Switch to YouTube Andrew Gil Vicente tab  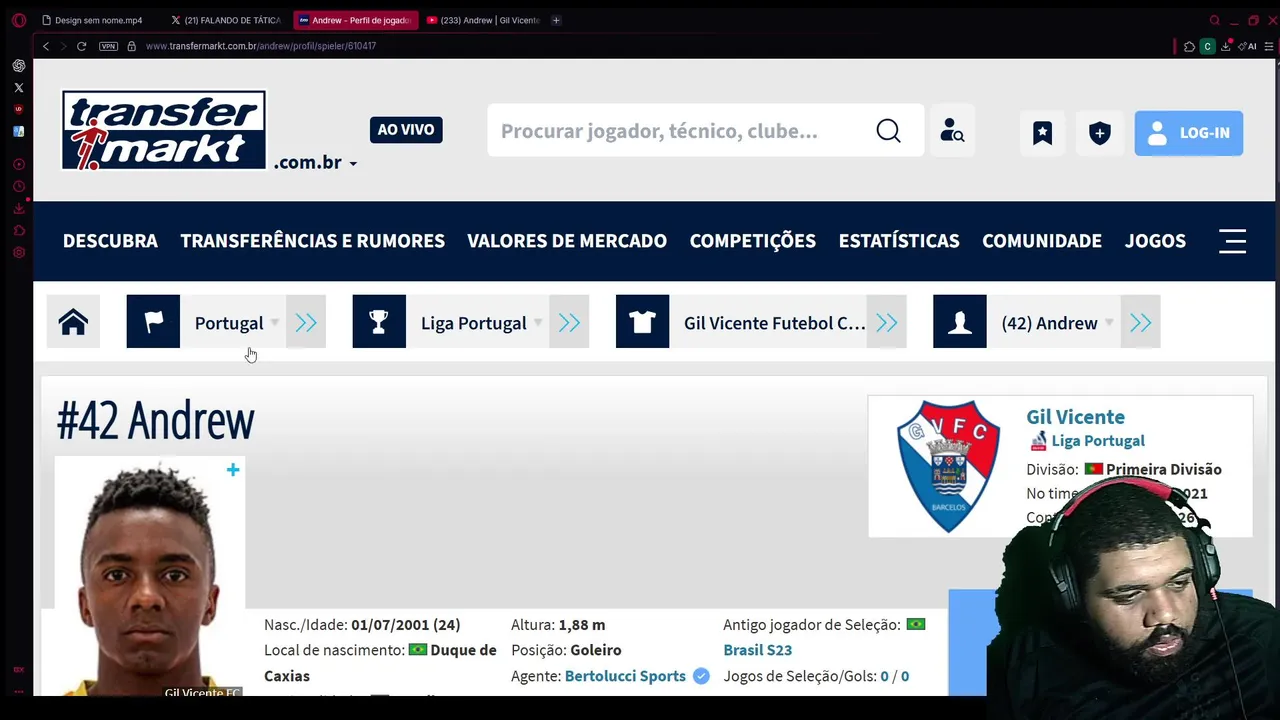point(483,20)
